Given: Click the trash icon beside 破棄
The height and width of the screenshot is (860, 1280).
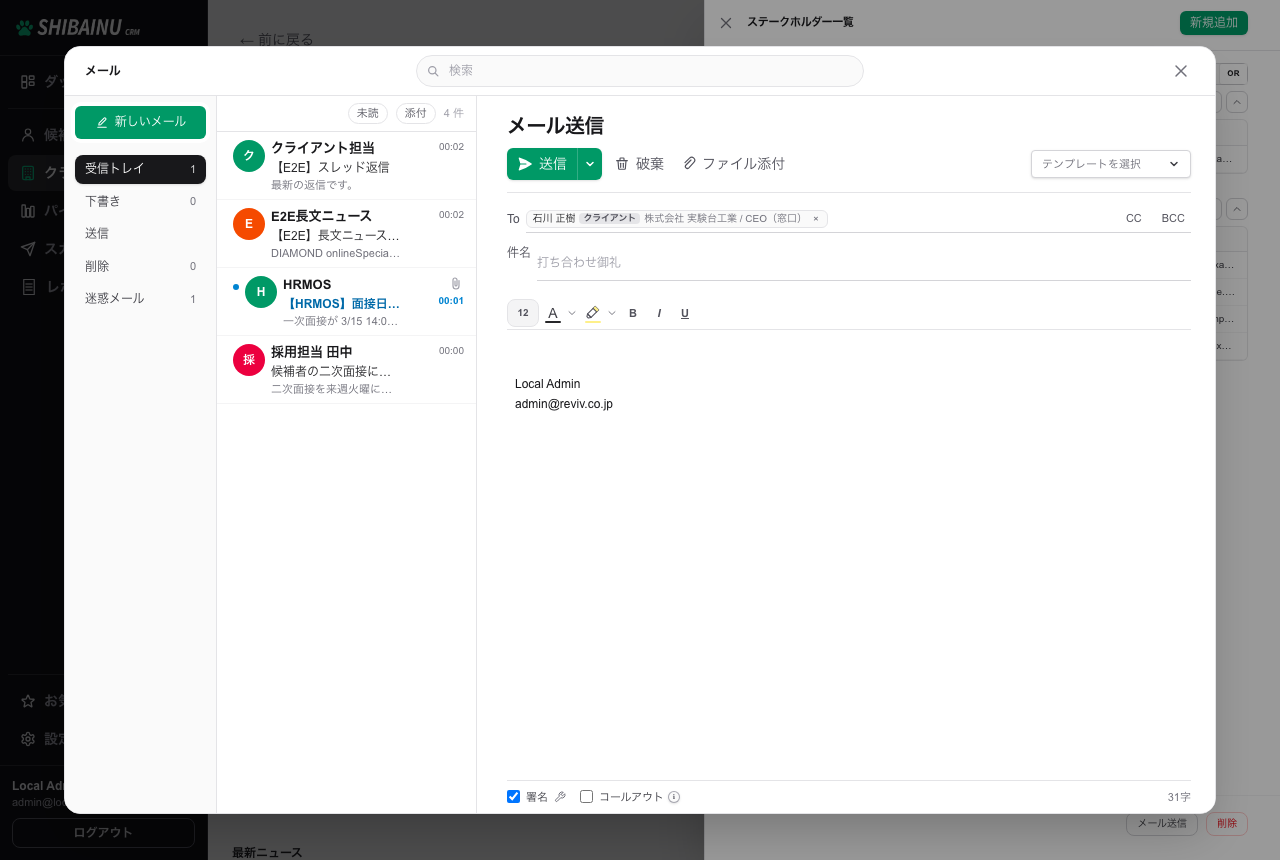Looking at the screenshot, I should [x=622, y=164].
